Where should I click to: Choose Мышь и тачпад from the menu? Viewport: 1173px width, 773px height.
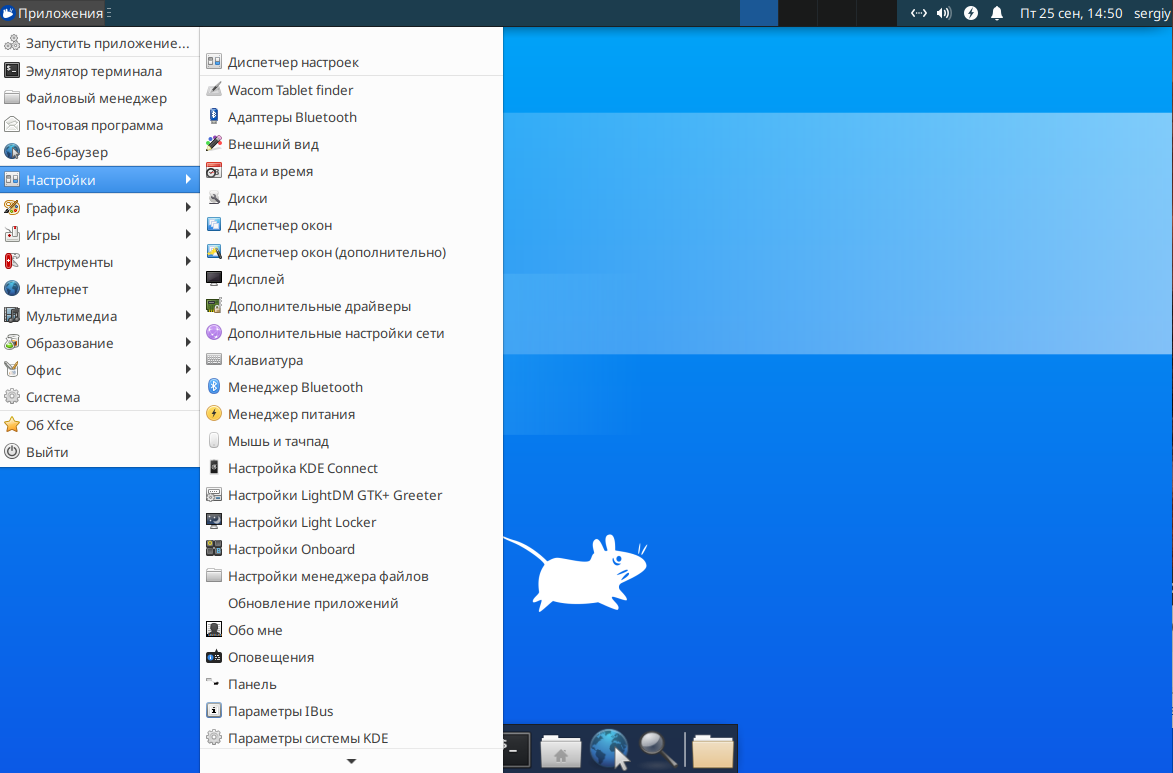coord(352,441)
